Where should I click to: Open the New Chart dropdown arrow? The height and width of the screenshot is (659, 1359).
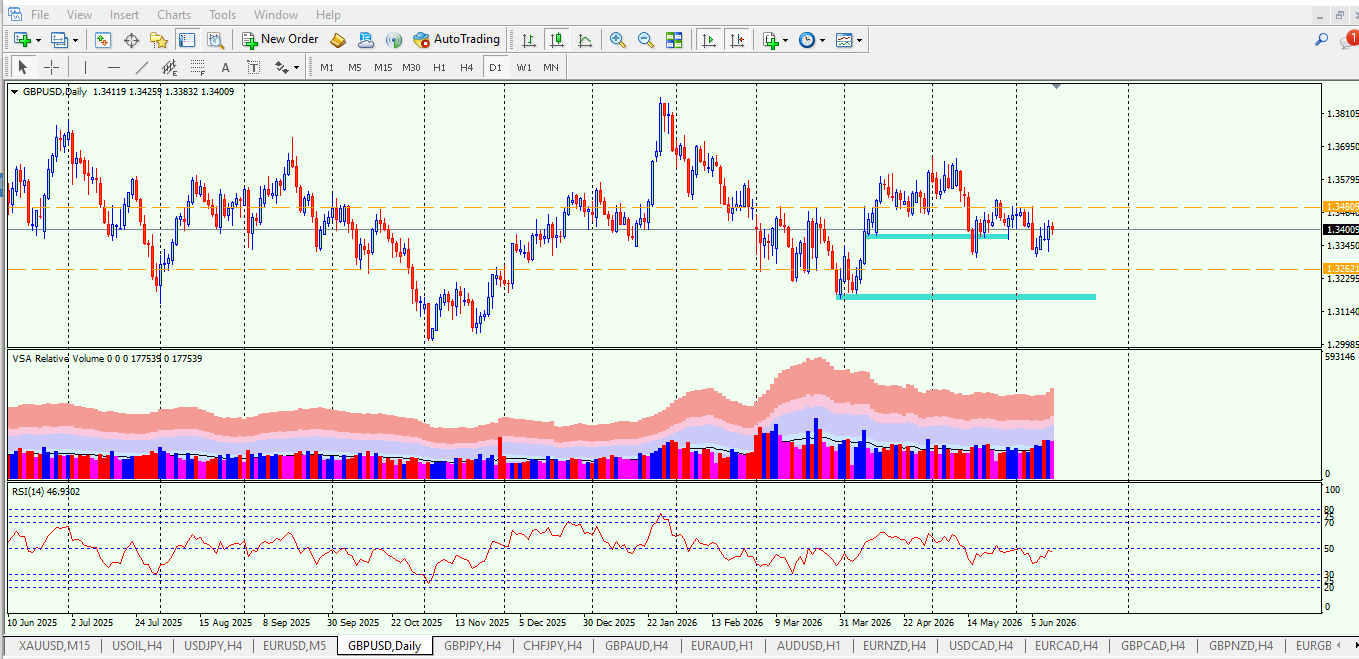coord(38,40)
